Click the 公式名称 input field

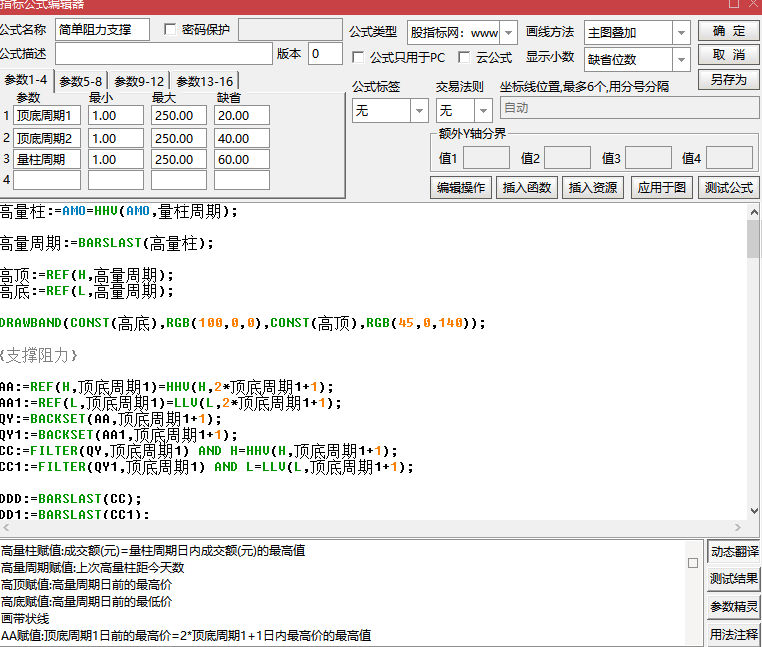click(102, 30)
